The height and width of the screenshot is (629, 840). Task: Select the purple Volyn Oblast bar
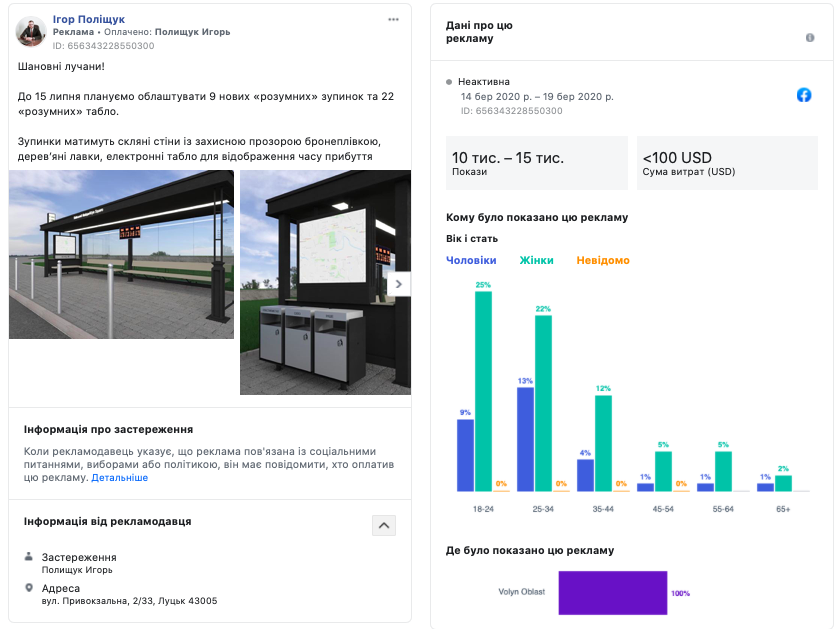(612, 592)
